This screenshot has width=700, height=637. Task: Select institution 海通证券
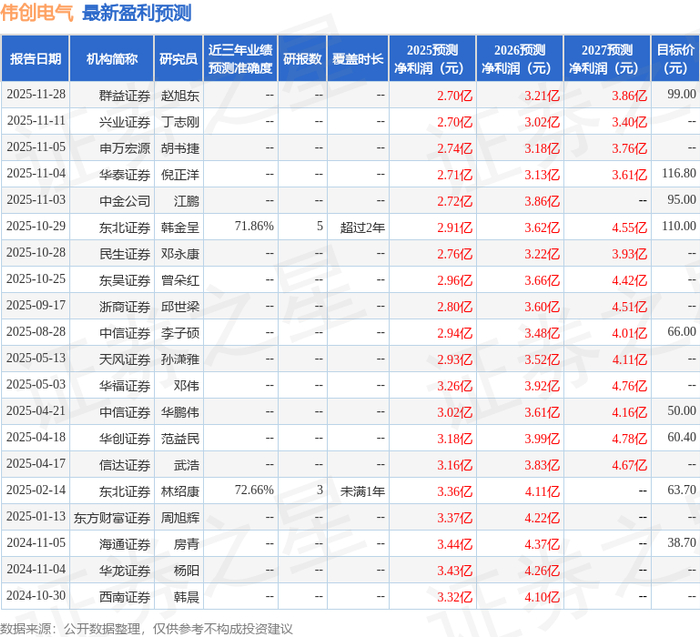[125, 544]
